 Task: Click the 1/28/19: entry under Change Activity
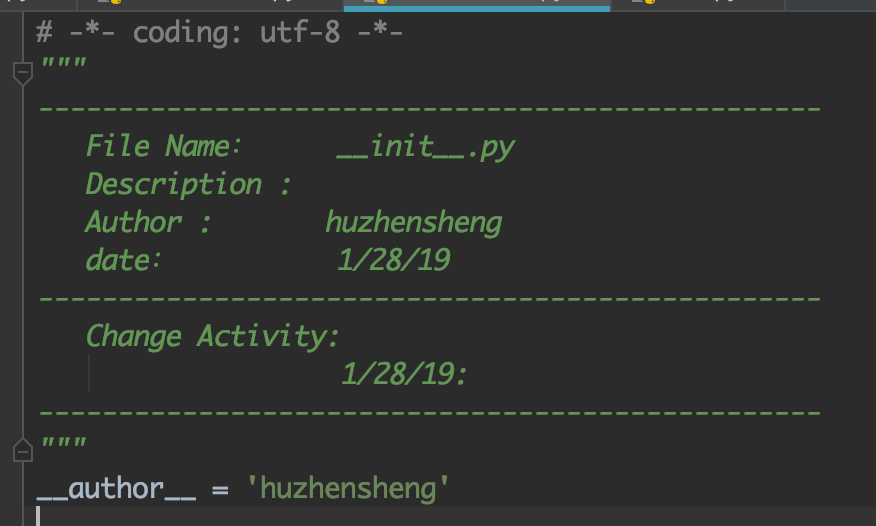coord(404,374)
